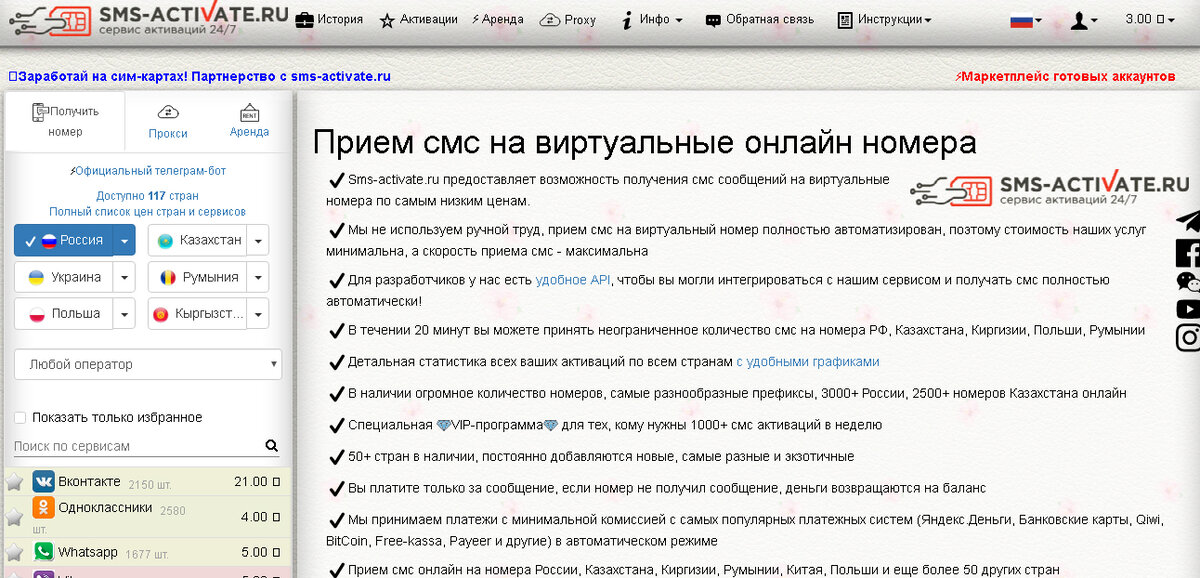Expand the dropdown arrow next to Польша

click(123, 313)
